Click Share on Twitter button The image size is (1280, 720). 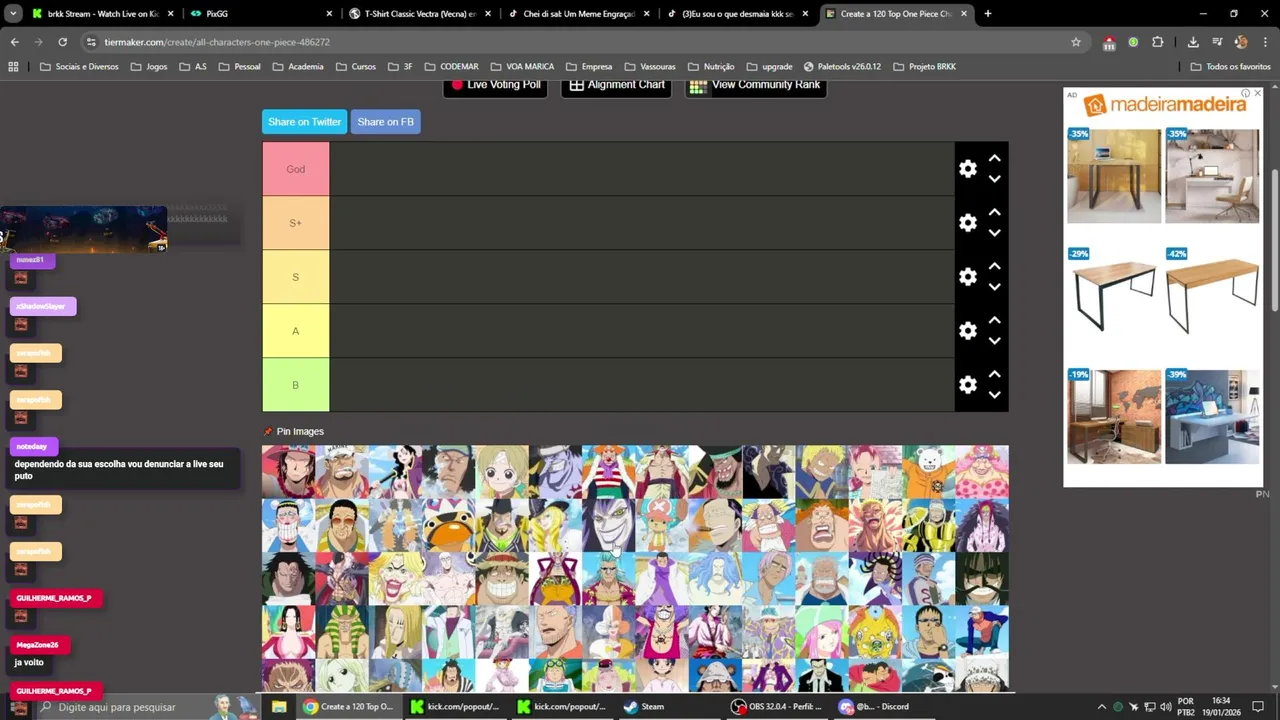point(304,122)
